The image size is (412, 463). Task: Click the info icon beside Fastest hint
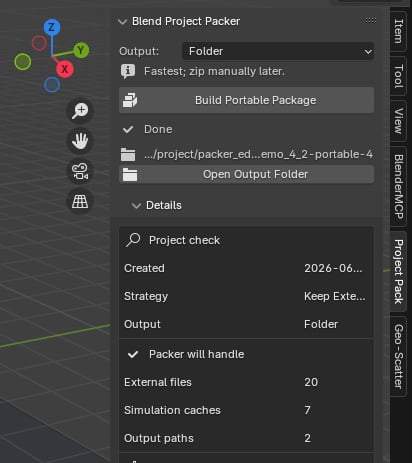tap(128, 71)
